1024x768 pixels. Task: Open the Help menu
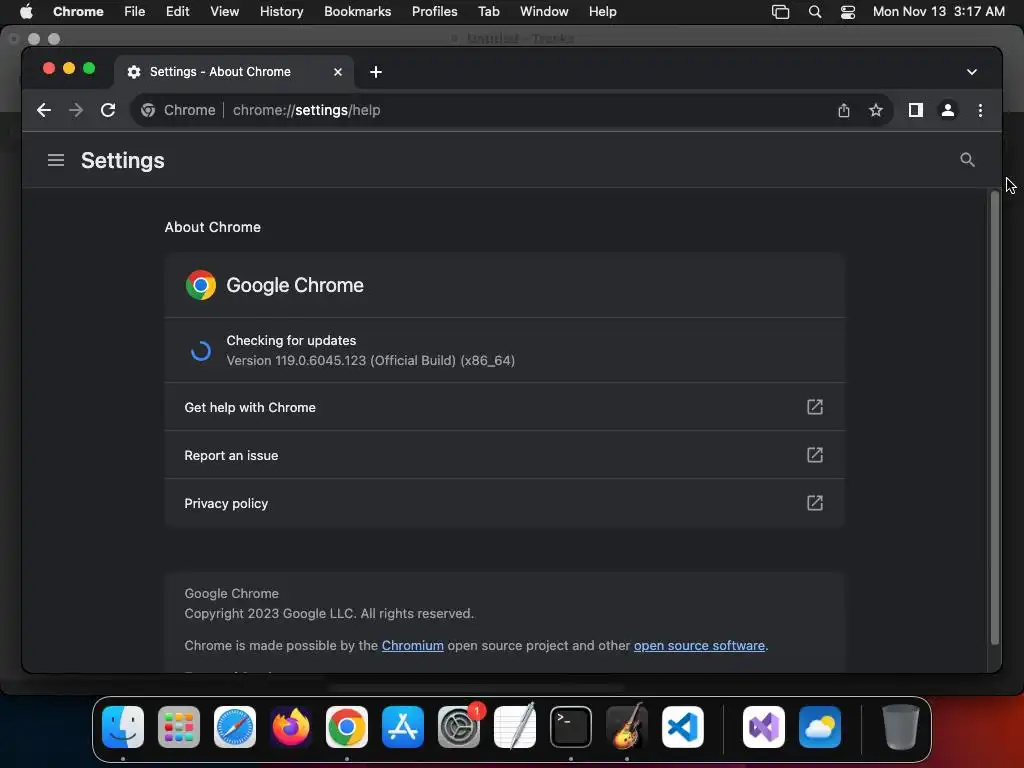pyautogui.click(x=602, y=12)
